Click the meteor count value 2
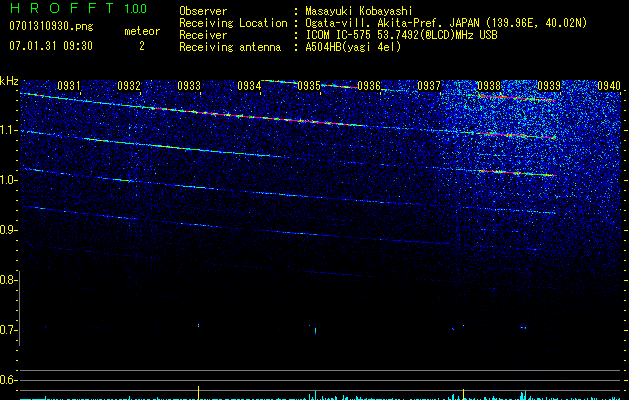 [142, 46]
